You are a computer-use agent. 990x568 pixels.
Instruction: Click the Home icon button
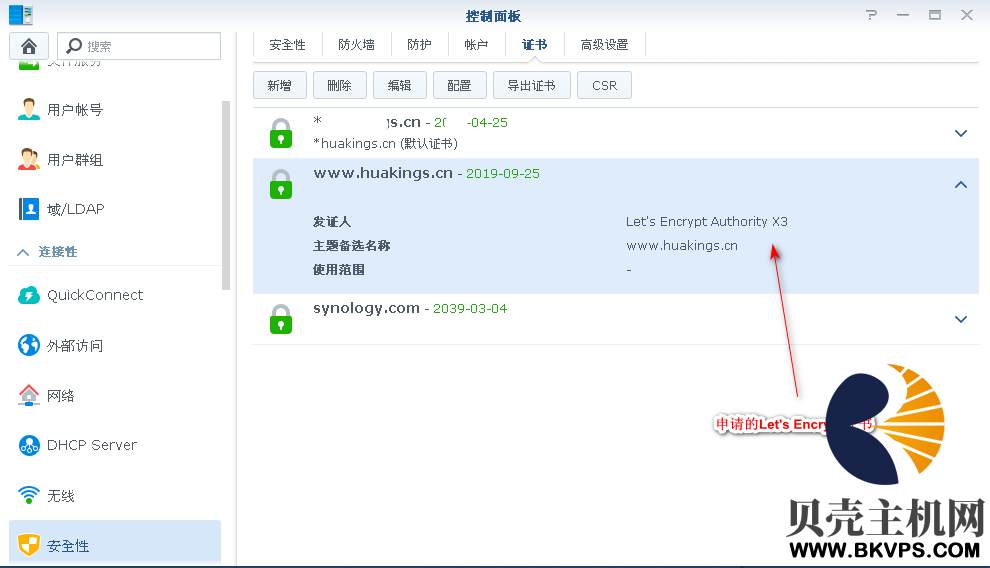pos(29,47)
